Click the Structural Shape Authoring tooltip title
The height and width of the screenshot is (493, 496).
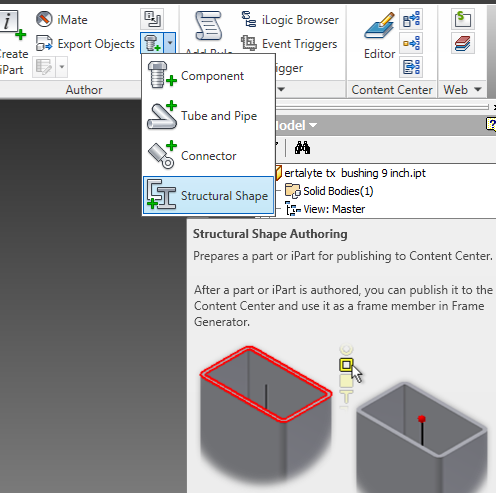click(270, 234)
